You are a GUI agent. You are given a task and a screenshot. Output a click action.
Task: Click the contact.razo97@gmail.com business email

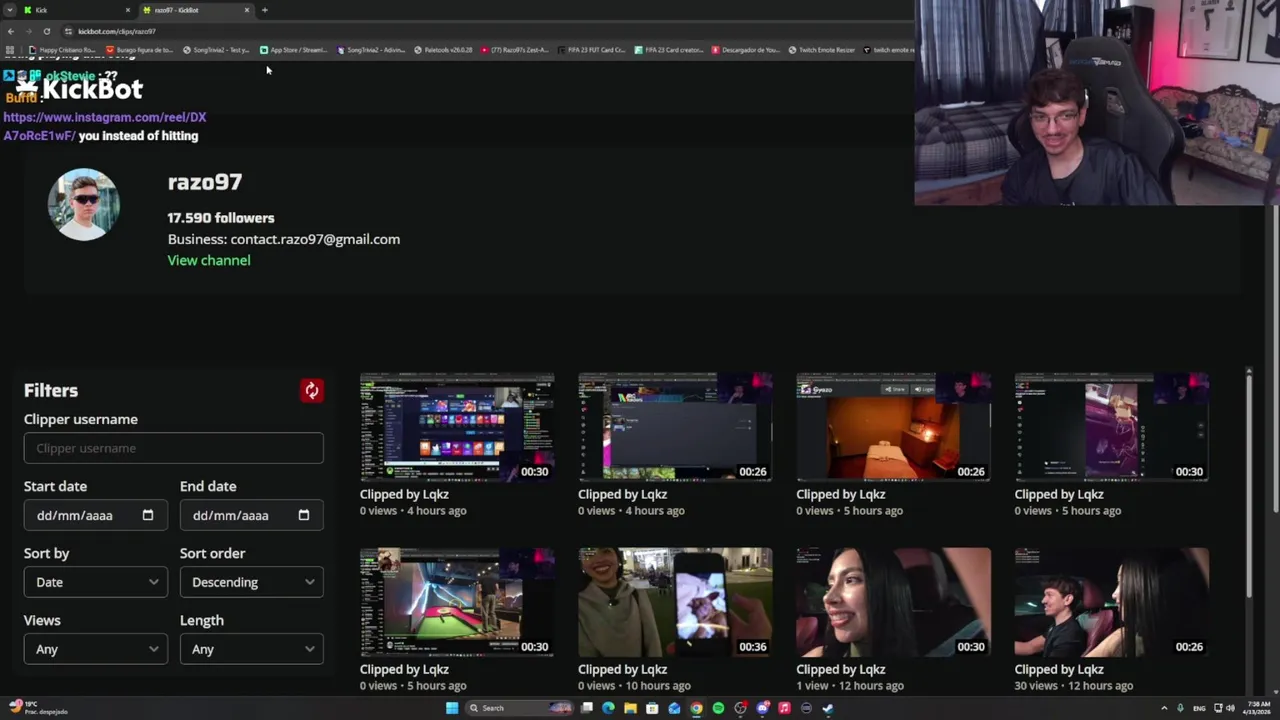[x=315, y=239]
